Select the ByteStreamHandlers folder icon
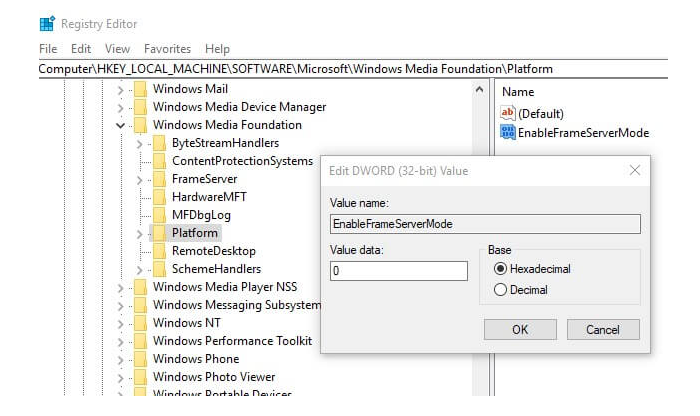The height and width of the screenshot is (416, 700). (x=159, y=143)
